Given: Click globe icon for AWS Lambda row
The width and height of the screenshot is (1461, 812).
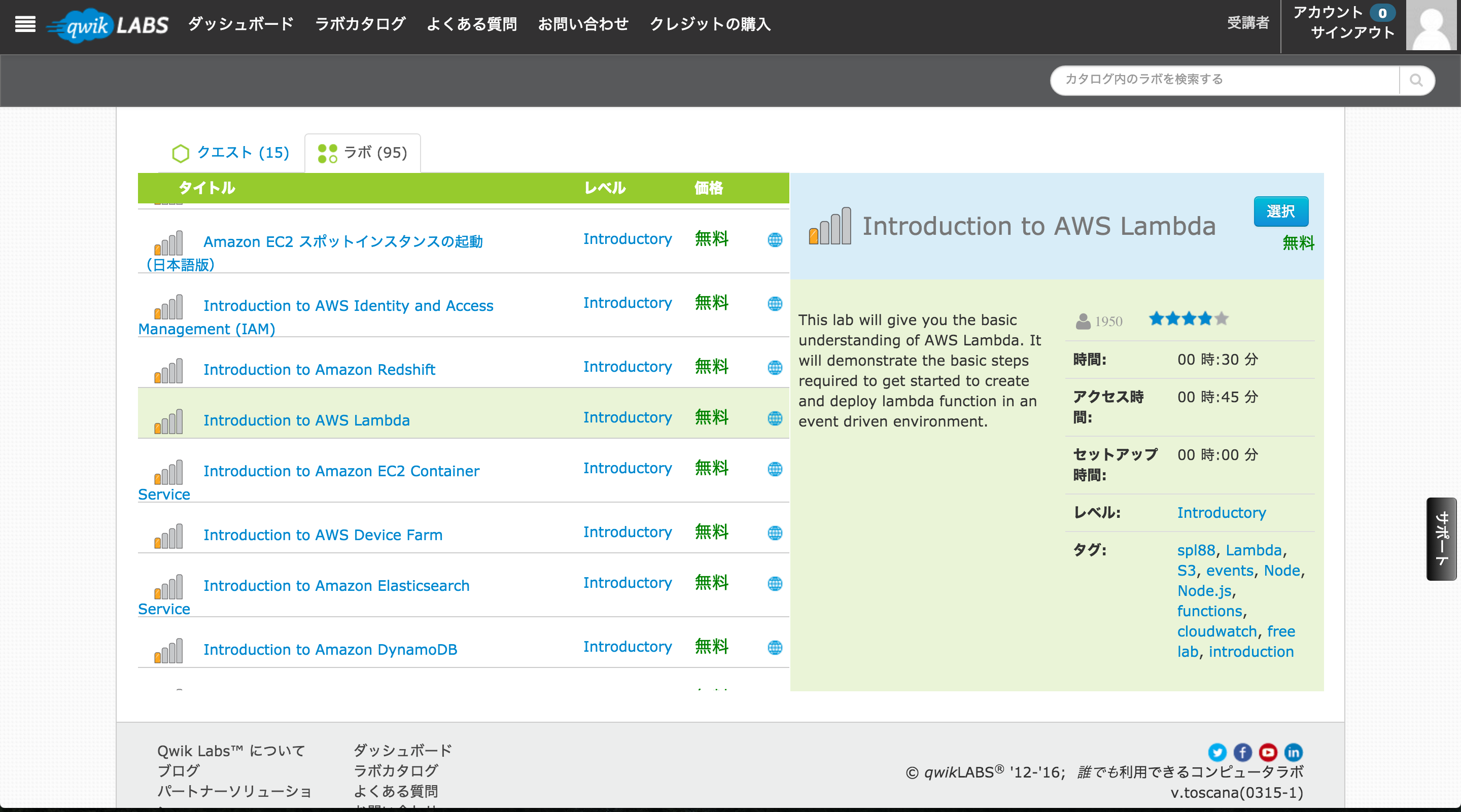Looking at the screenshot, I should 775,418.
